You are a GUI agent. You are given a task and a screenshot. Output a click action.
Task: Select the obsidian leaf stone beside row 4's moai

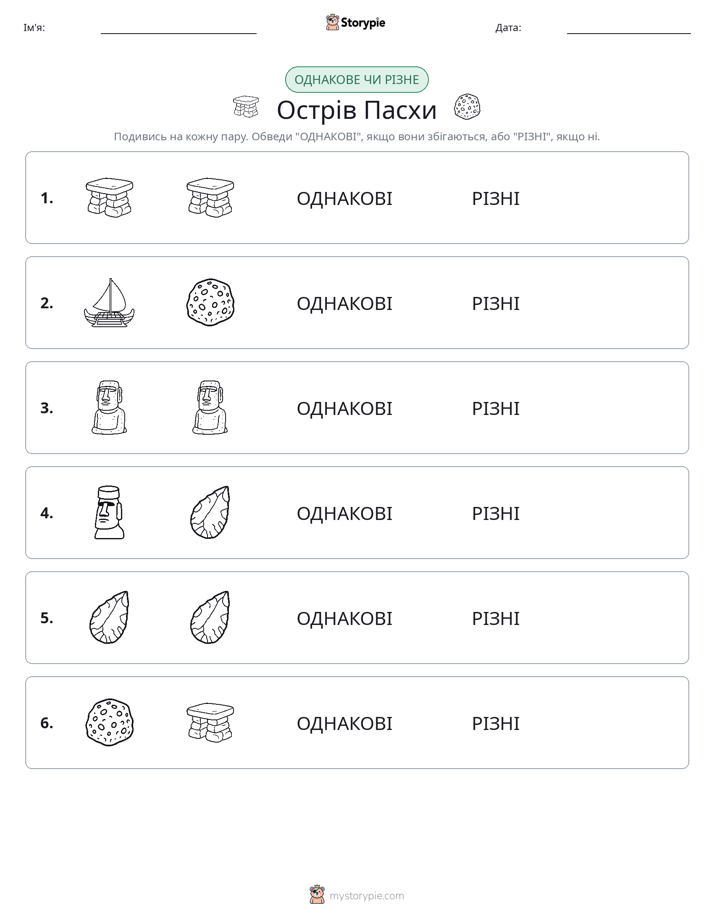tap(210, 513)
